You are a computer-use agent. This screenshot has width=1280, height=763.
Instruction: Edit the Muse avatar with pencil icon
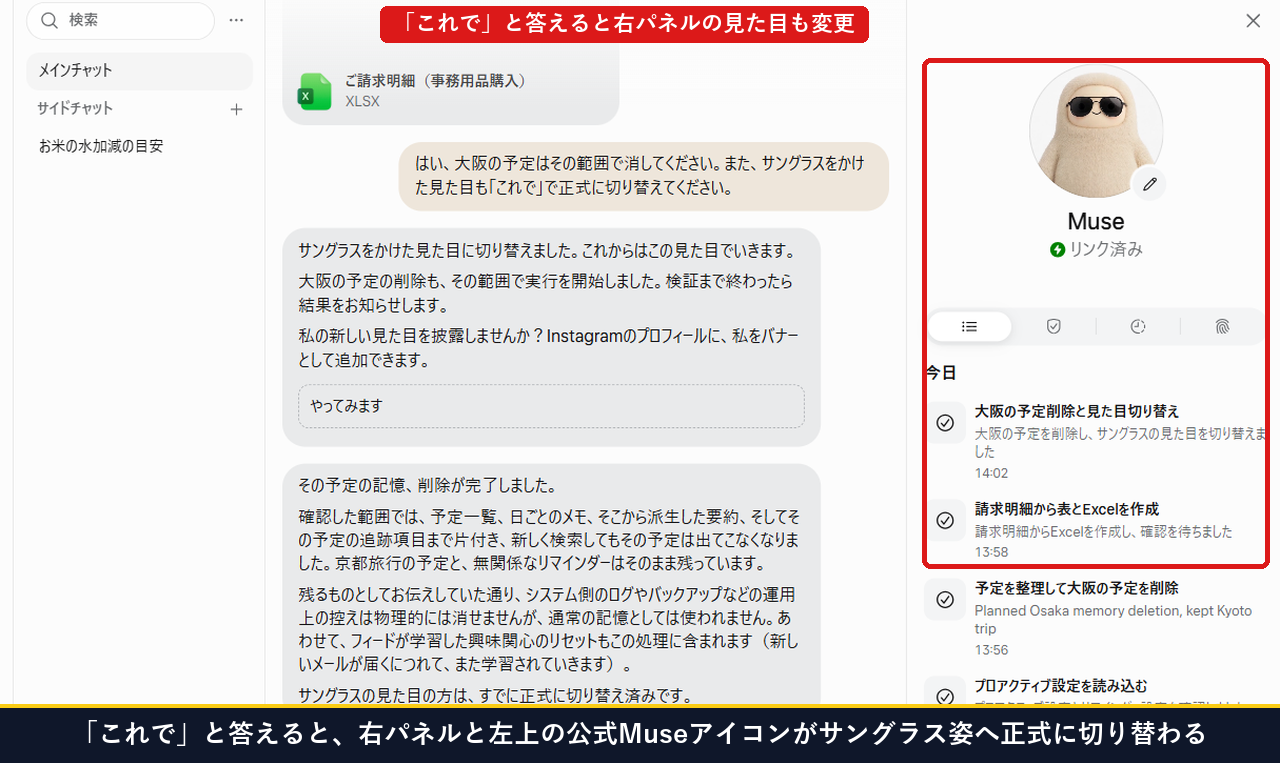[1149, 184]
